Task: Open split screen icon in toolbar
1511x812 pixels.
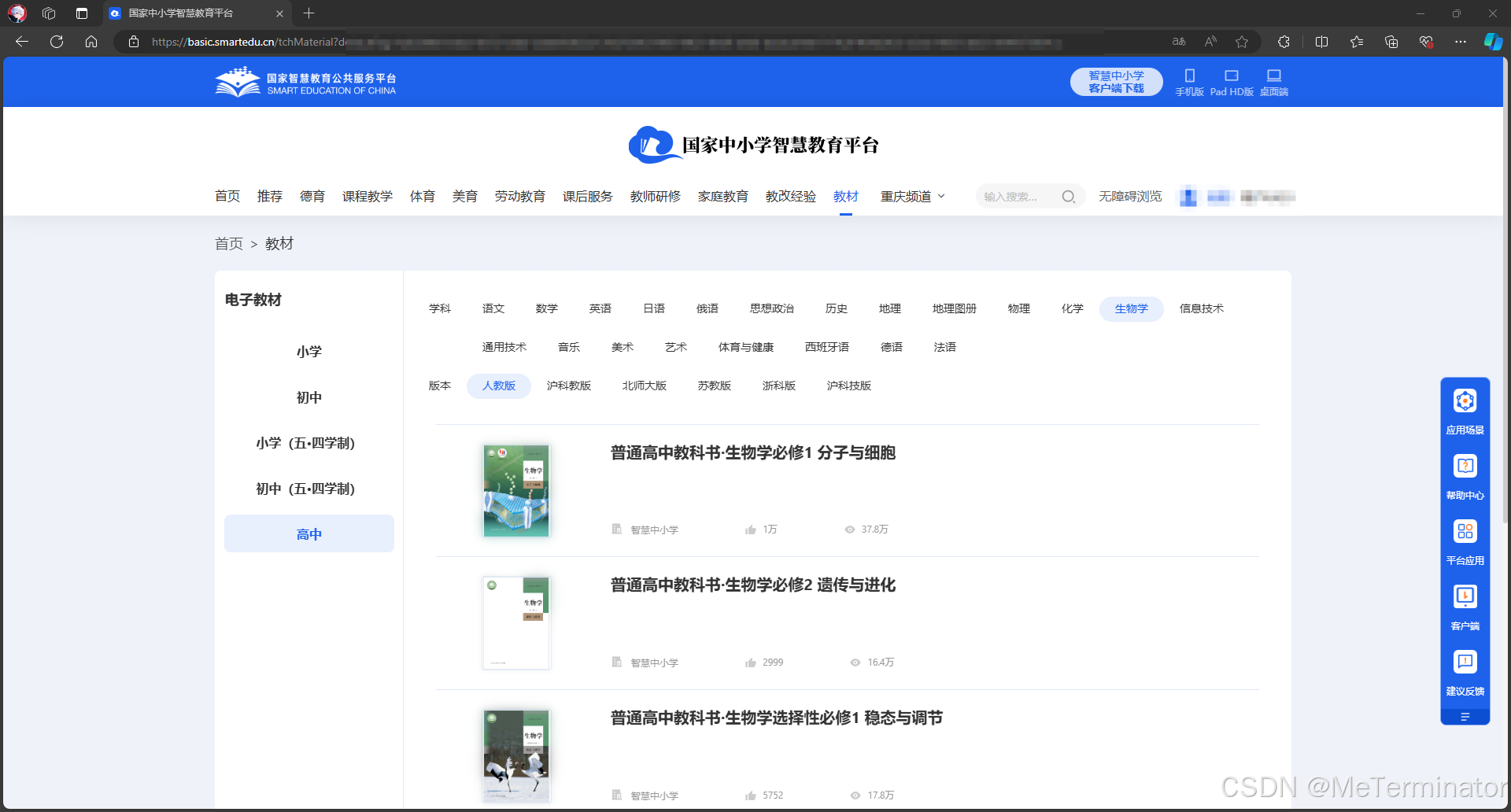Action: pyautogui.click(x=1322, y=42)
